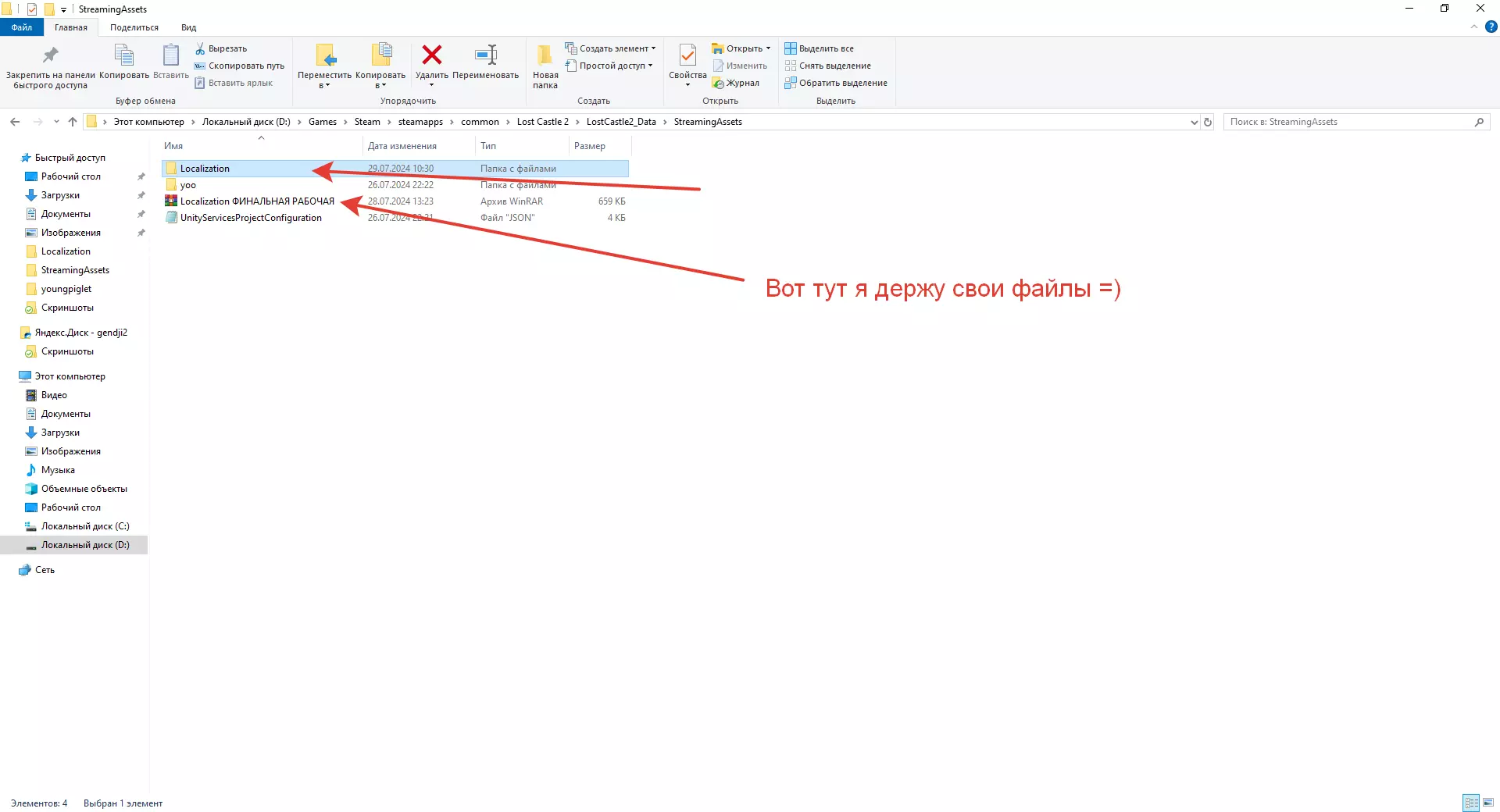Sort files by Тип column header

522,146
